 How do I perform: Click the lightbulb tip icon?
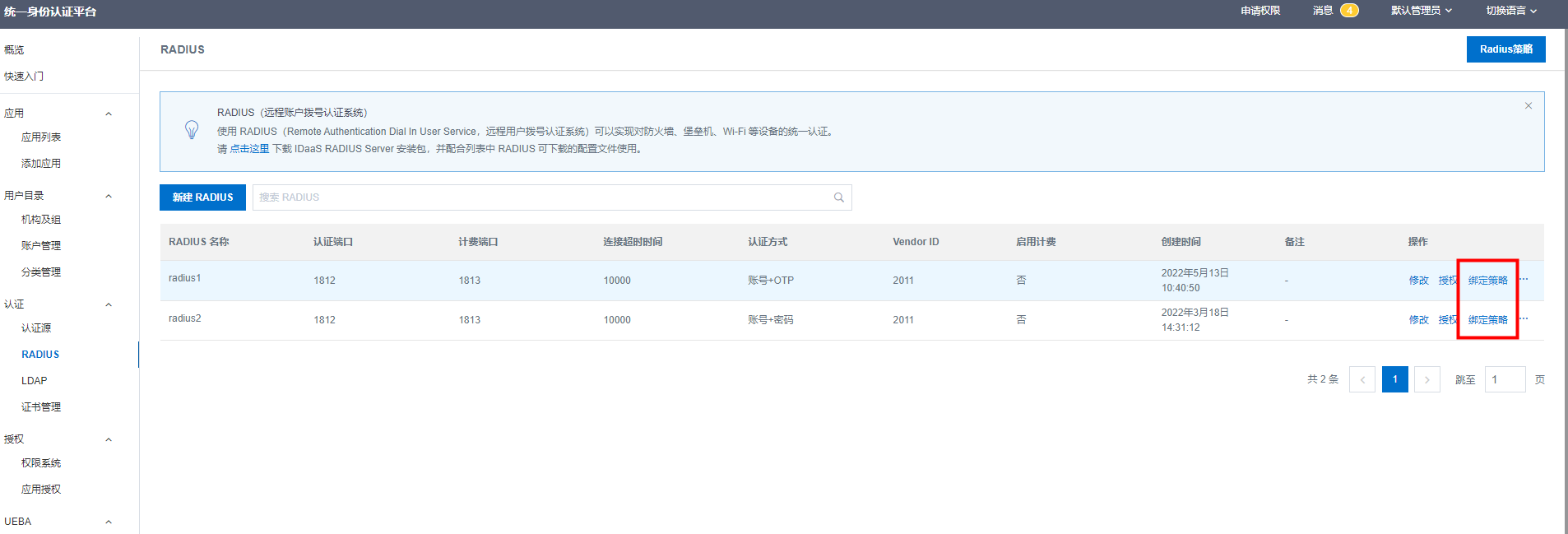pyautogui.click(x=192, y=130)
